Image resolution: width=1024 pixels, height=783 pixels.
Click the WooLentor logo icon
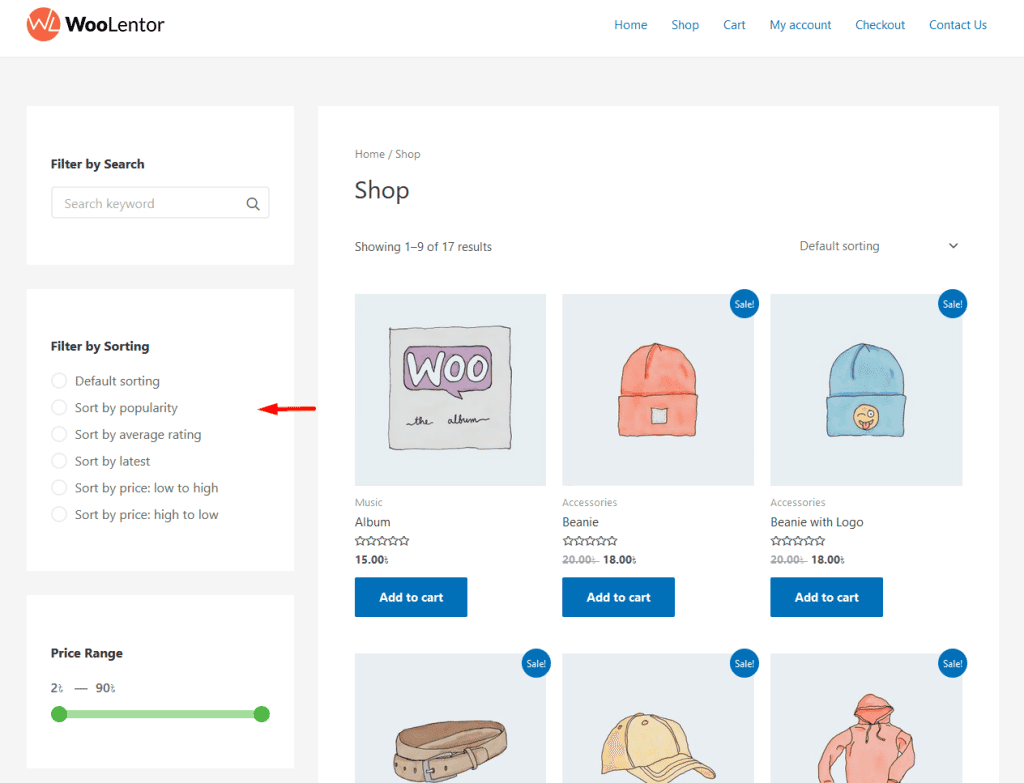tap(44, 25)
